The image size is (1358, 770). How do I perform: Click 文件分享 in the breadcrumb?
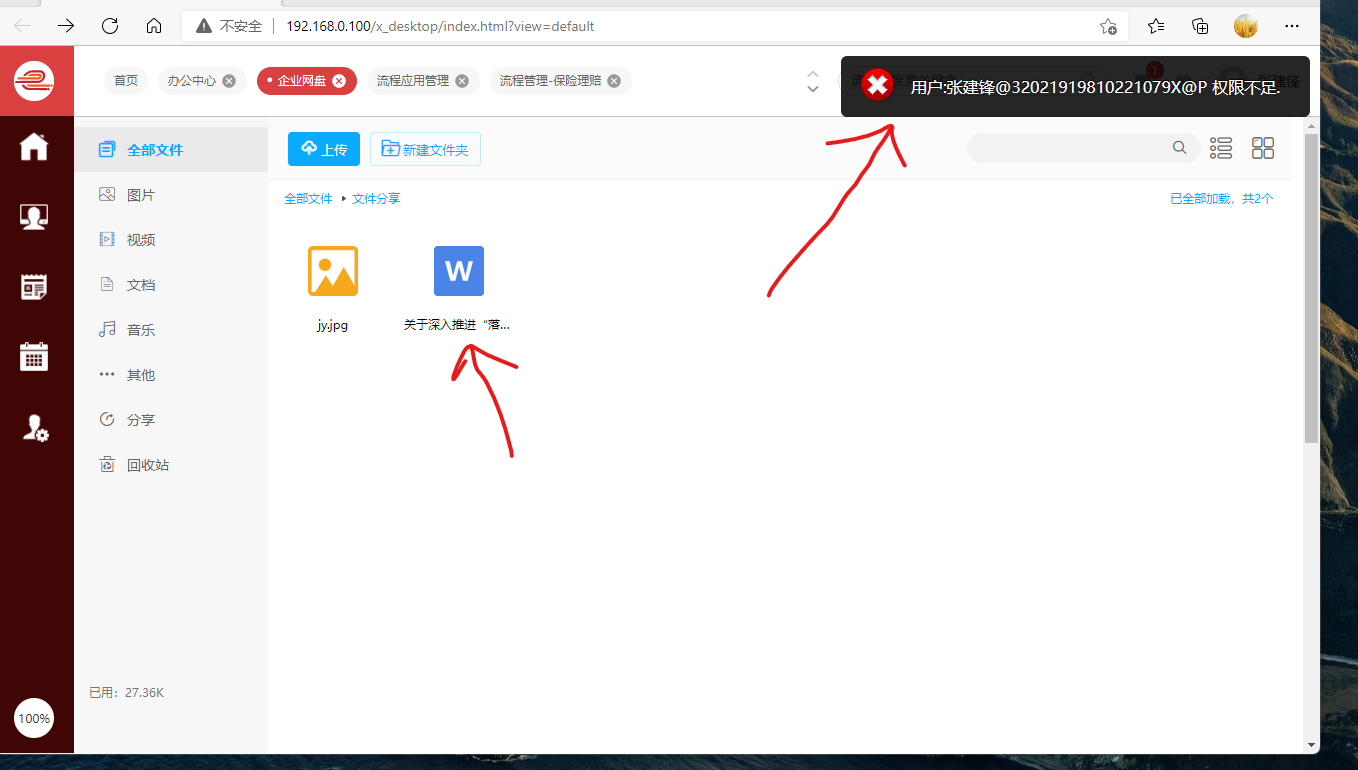[x=376, y=199]
